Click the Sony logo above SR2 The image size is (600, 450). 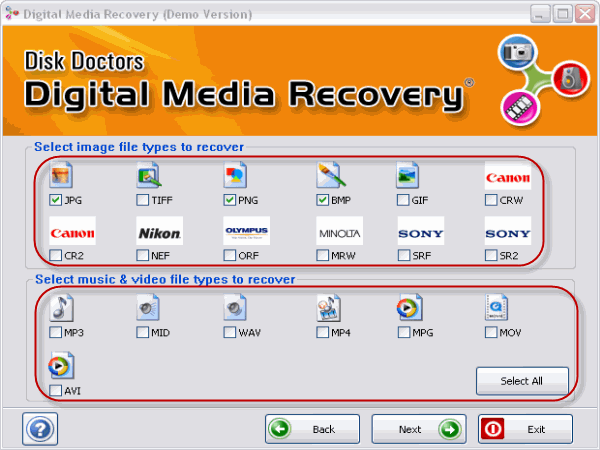(x=508, y=231)
